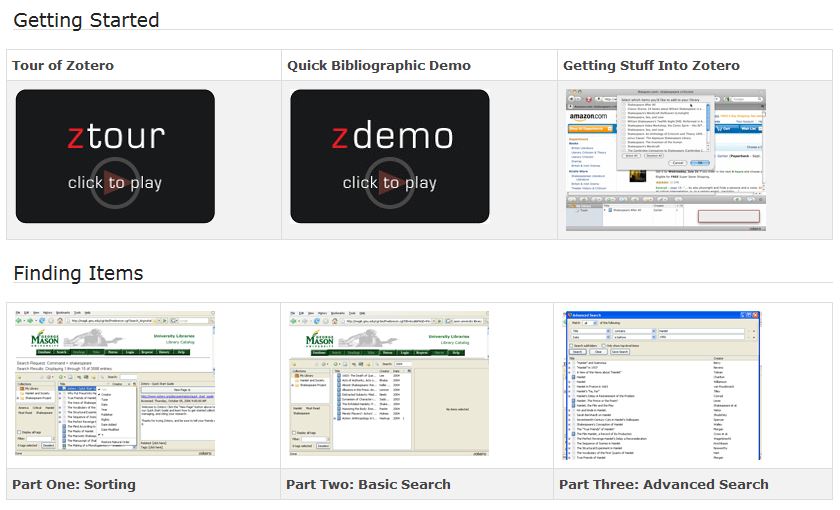Viewport: 840px width, 510px height.
Task: Click the Part One: Sorting caption
Action: point(74,484)
